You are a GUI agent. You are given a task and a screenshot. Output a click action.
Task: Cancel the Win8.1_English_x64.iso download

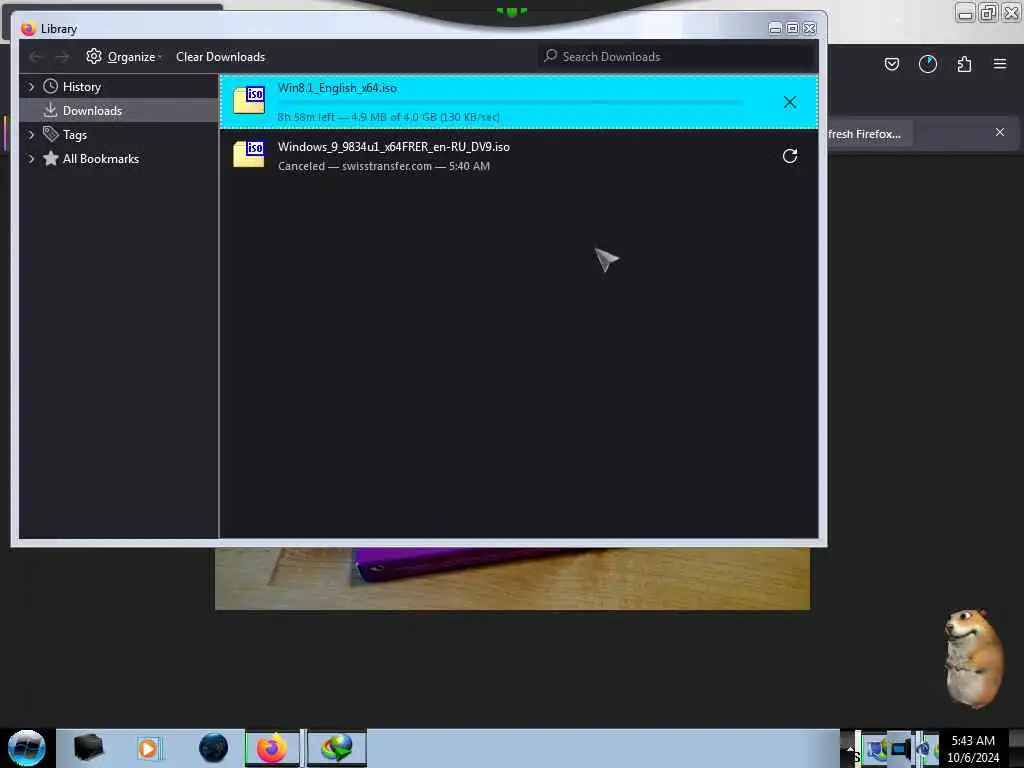pyautogui.click(x=790, y=102)
